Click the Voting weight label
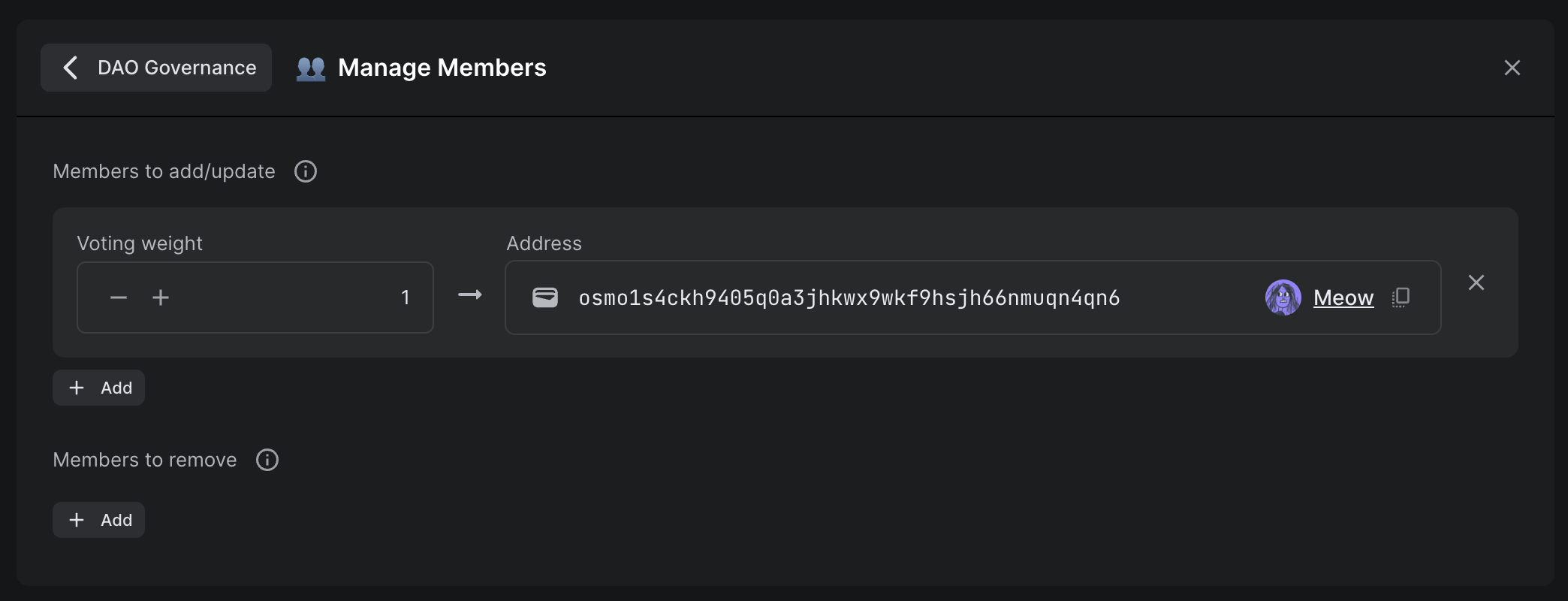This screenshot has width=1568, height=601. pos(140,243)
